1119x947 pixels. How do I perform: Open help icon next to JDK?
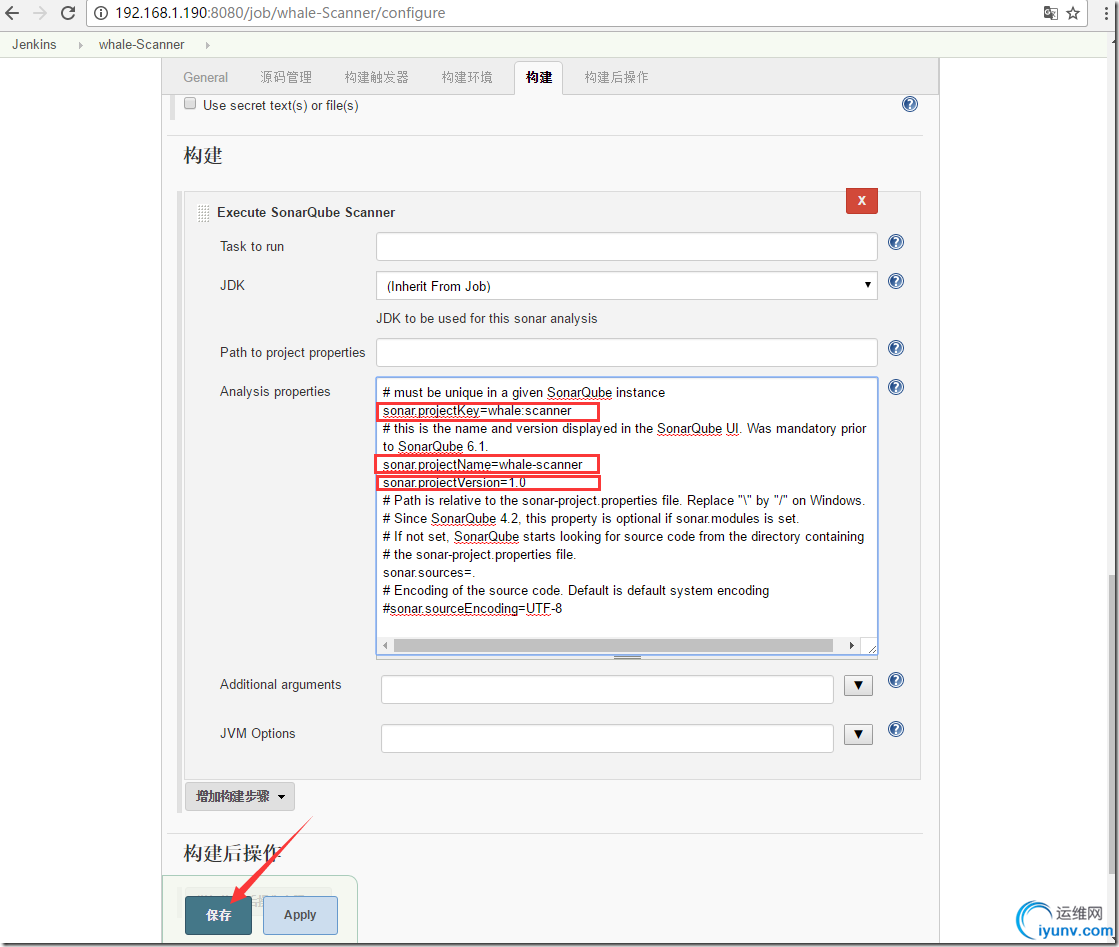click(x=896, y=281)
